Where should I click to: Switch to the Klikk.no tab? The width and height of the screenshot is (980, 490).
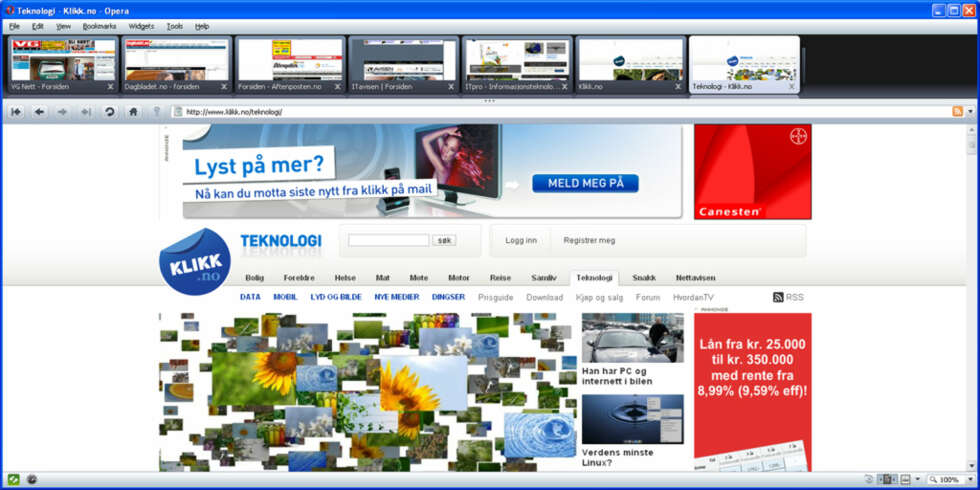[630, 64]
